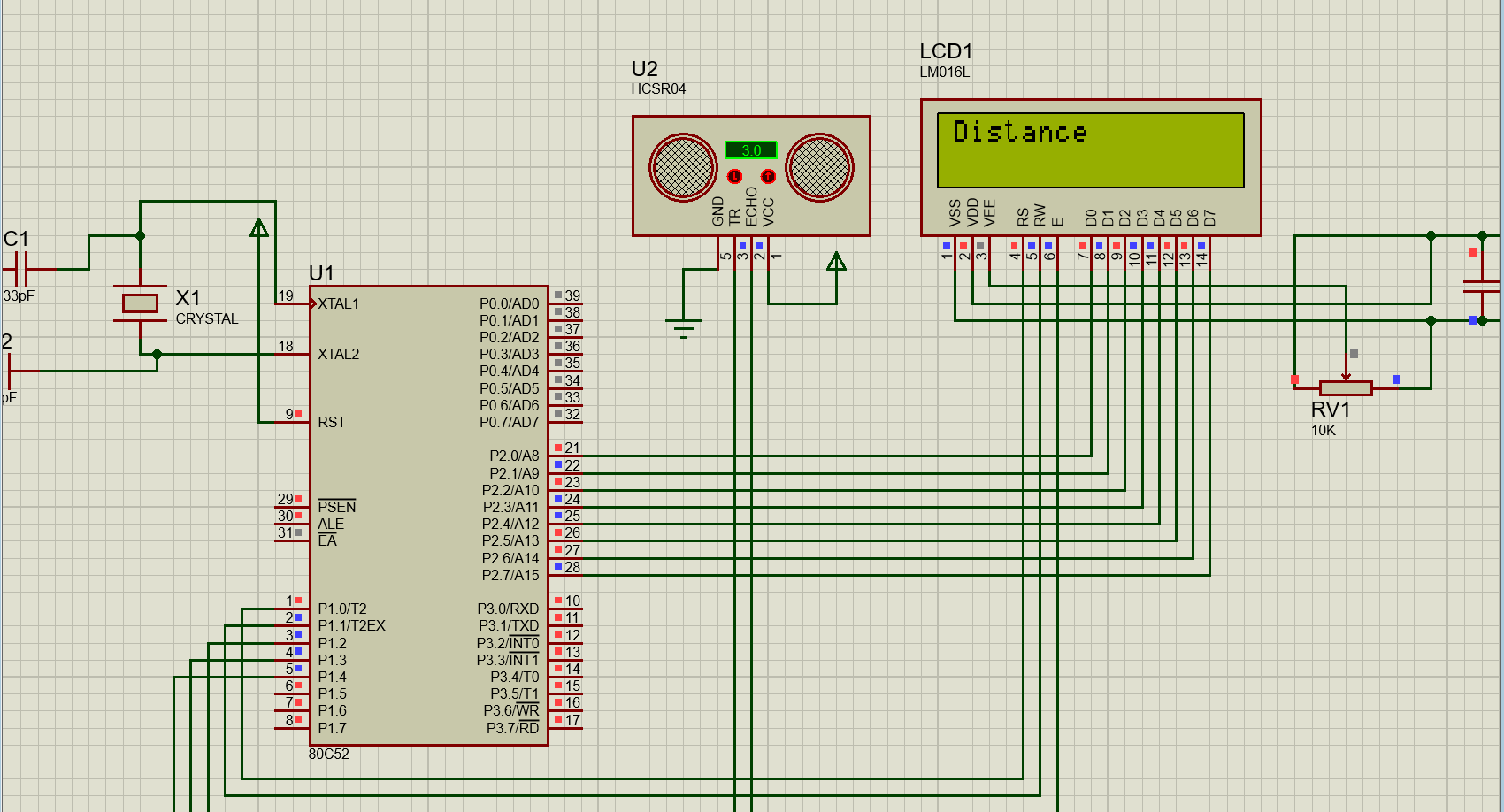Screen dimensions: 1504x812
Task: Click the ALE pin label on U1
Action: [331, 525]
